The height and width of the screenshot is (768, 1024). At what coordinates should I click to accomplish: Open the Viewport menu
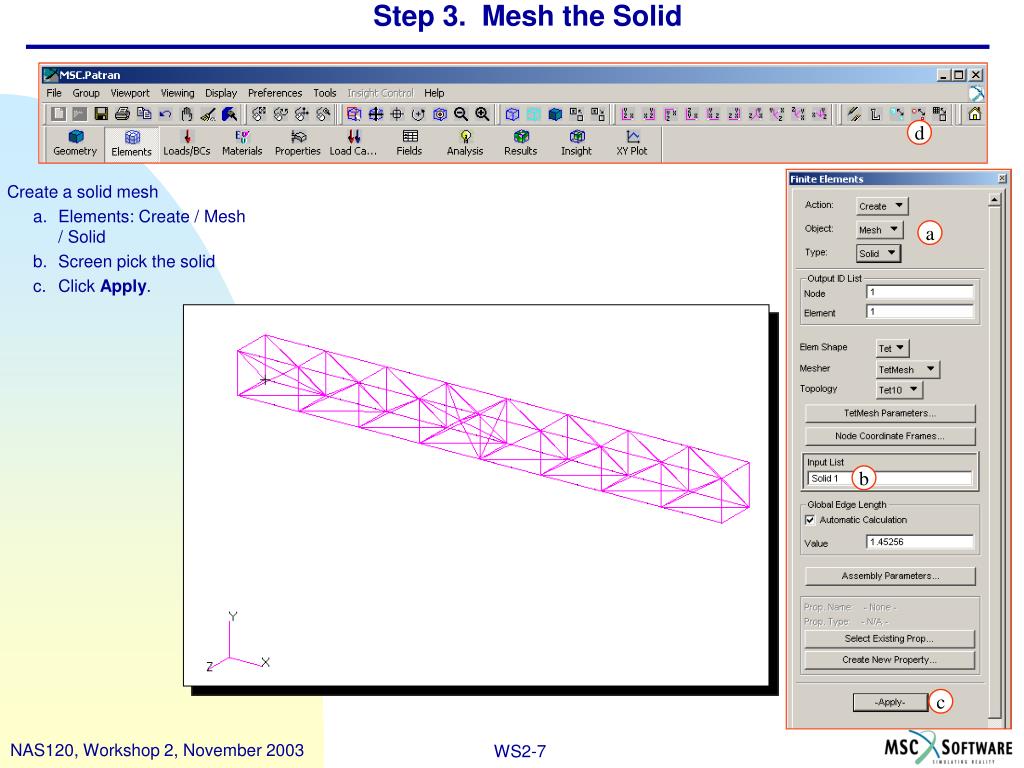point(130,93)
